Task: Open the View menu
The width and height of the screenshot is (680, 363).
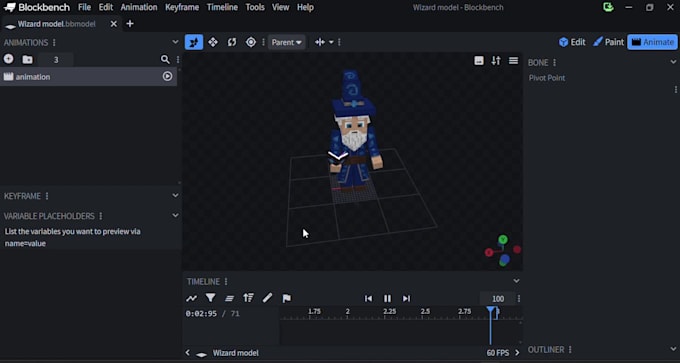Action: (281, 7)
